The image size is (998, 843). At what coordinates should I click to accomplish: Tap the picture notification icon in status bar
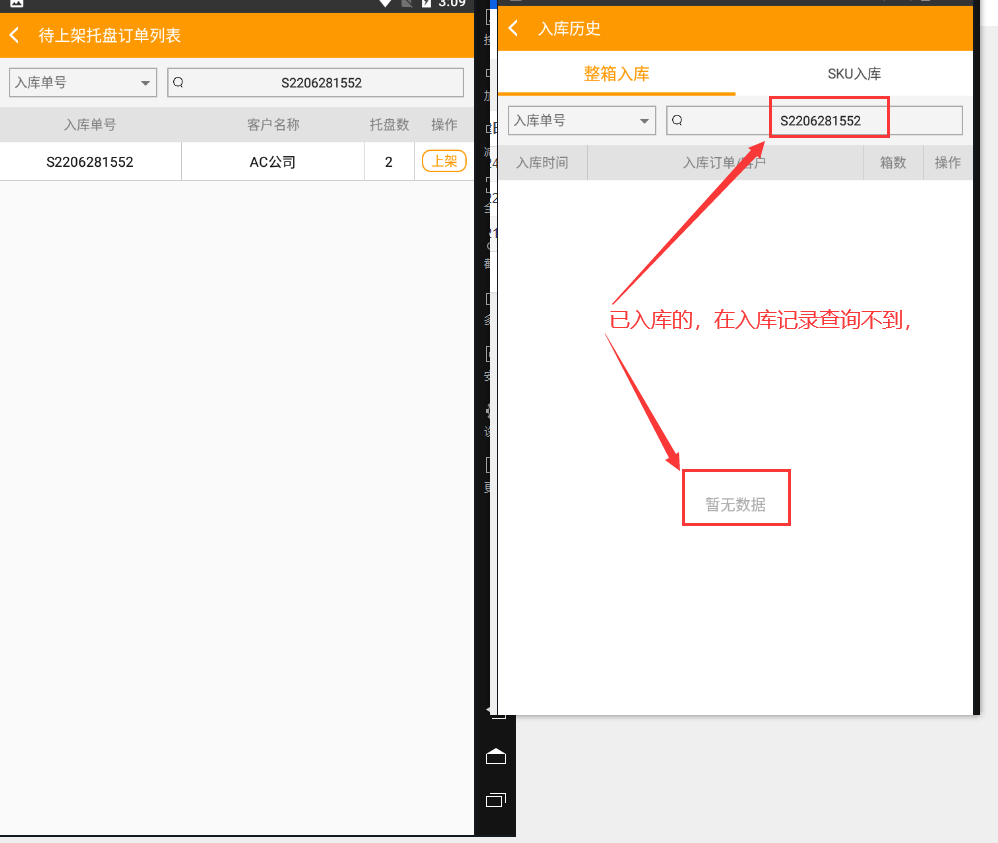tap(16, 4)
